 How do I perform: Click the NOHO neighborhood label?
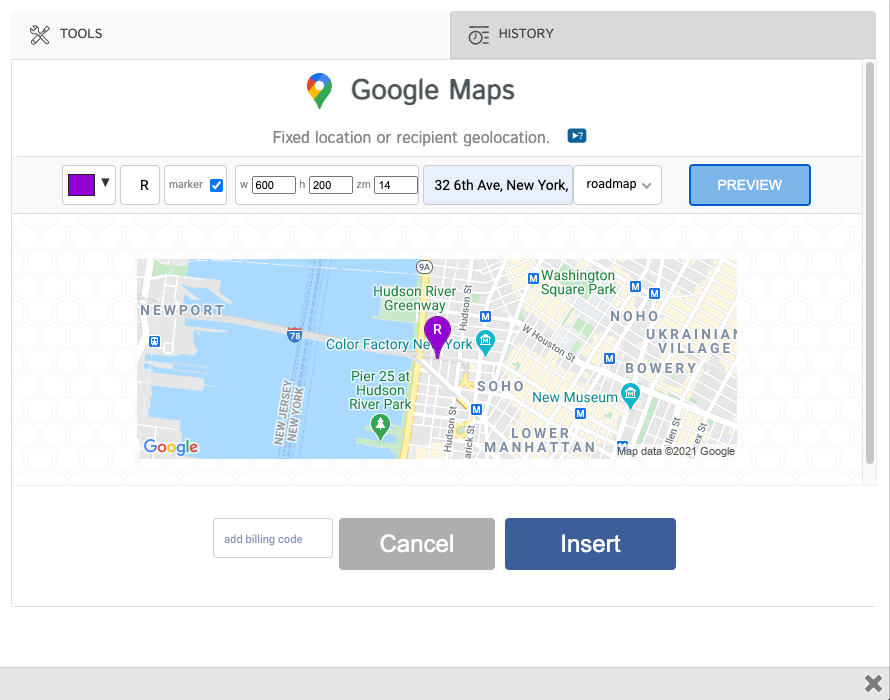click(635, 316)
